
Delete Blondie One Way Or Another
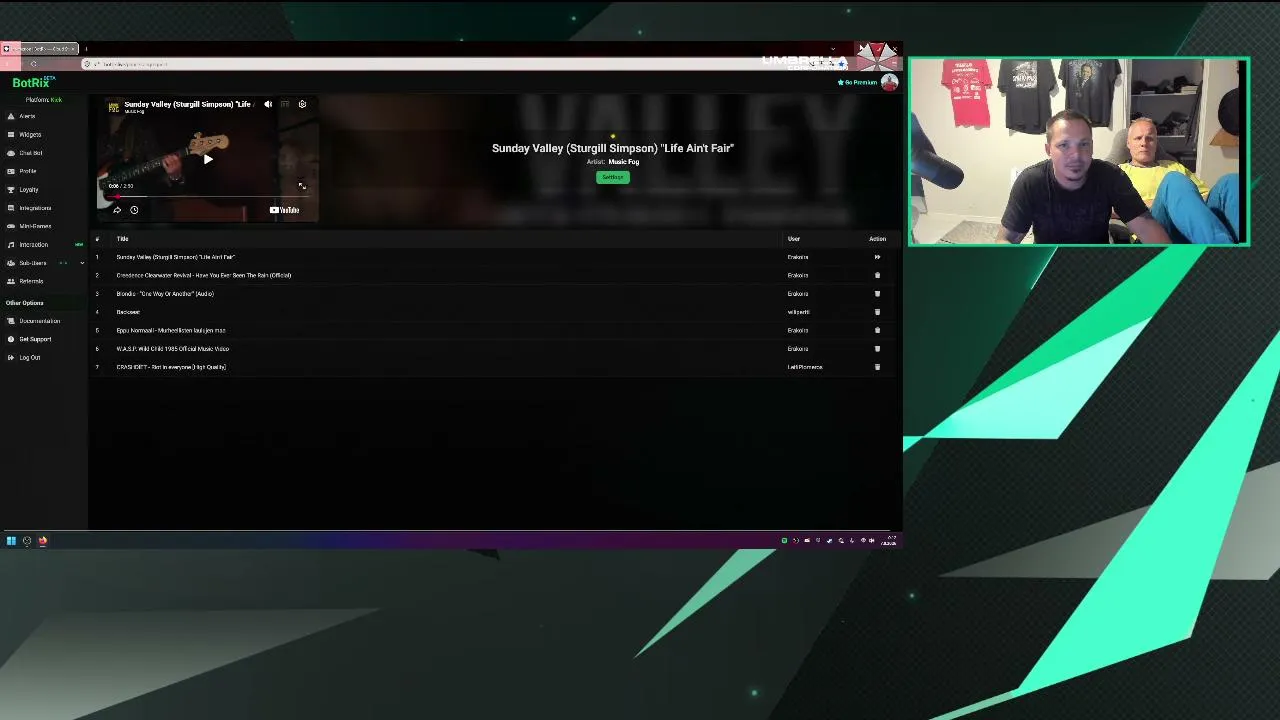(x=877, y=294)
